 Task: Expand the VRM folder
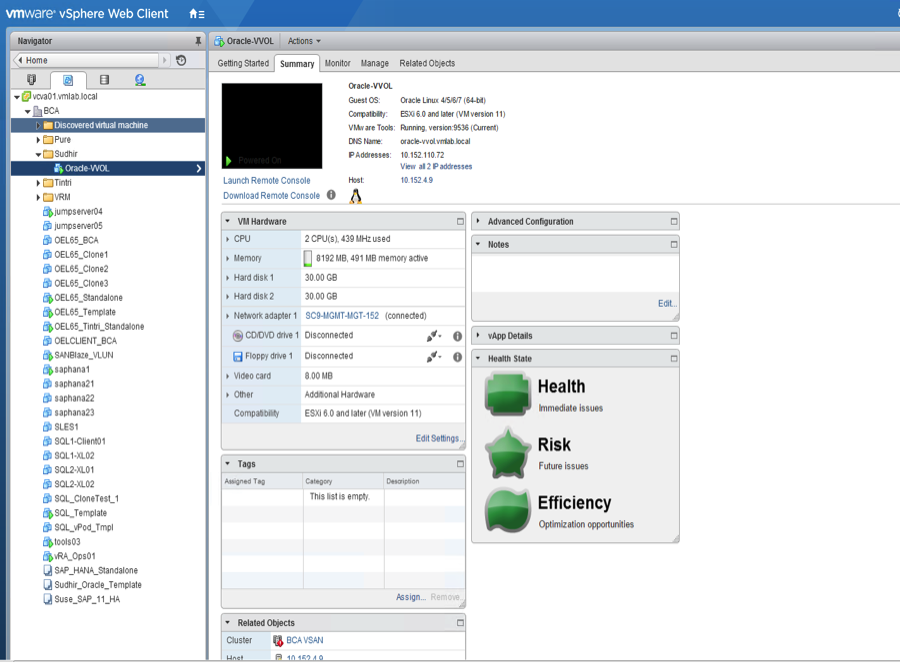(38, 197)
